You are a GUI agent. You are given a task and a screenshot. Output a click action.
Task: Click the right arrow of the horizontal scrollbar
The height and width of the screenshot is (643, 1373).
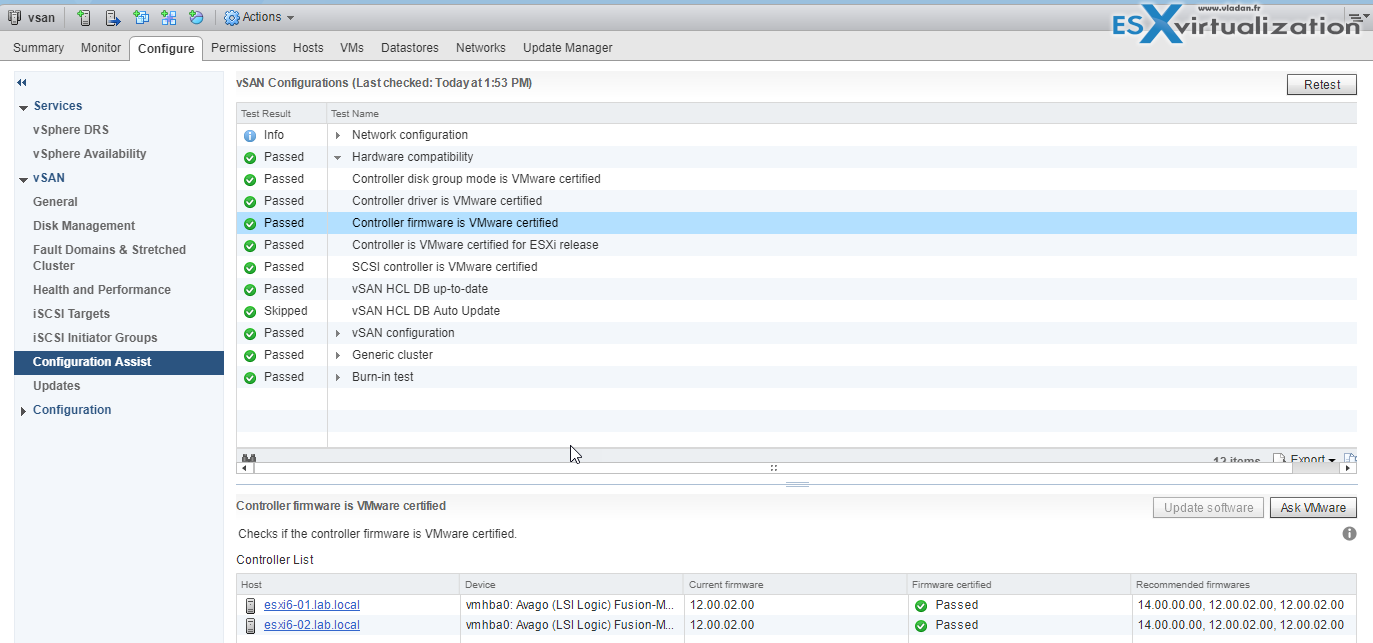point(1349,467)
